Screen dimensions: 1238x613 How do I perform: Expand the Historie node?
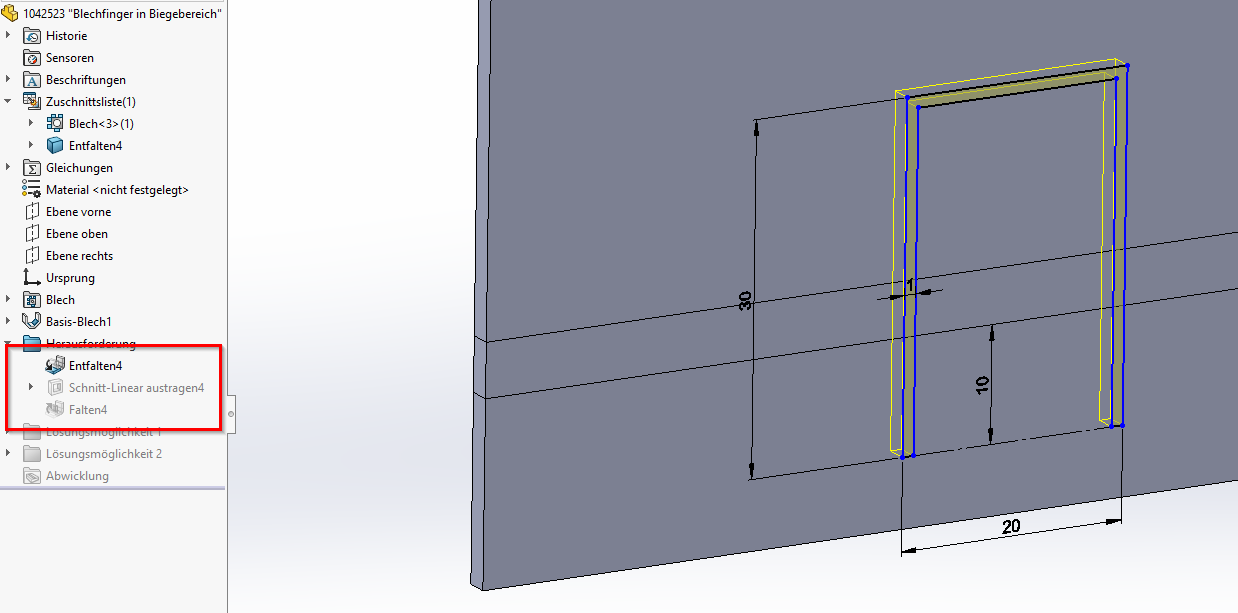8,36
